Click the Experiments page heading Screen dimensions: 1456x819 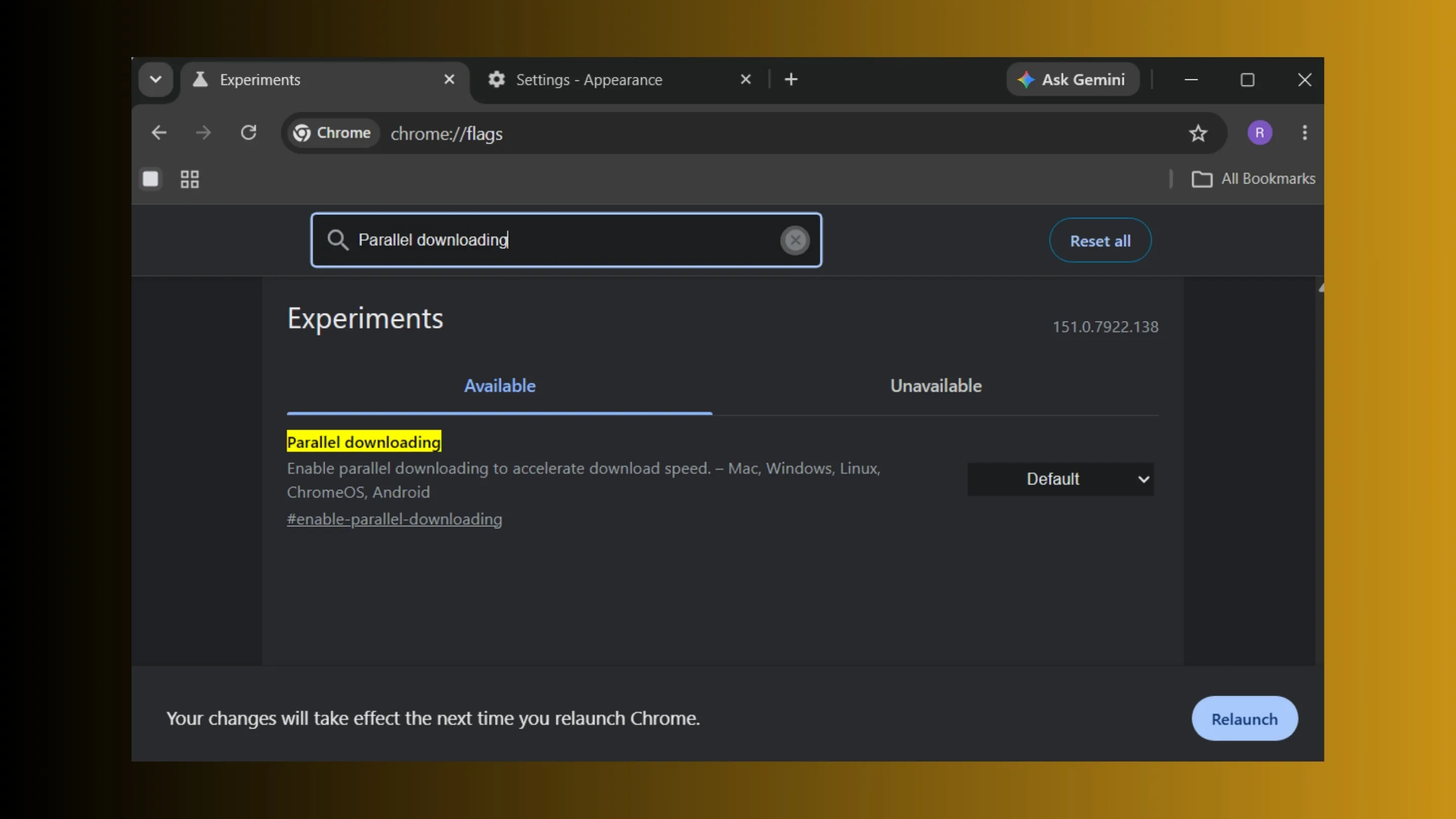(365, 319)
